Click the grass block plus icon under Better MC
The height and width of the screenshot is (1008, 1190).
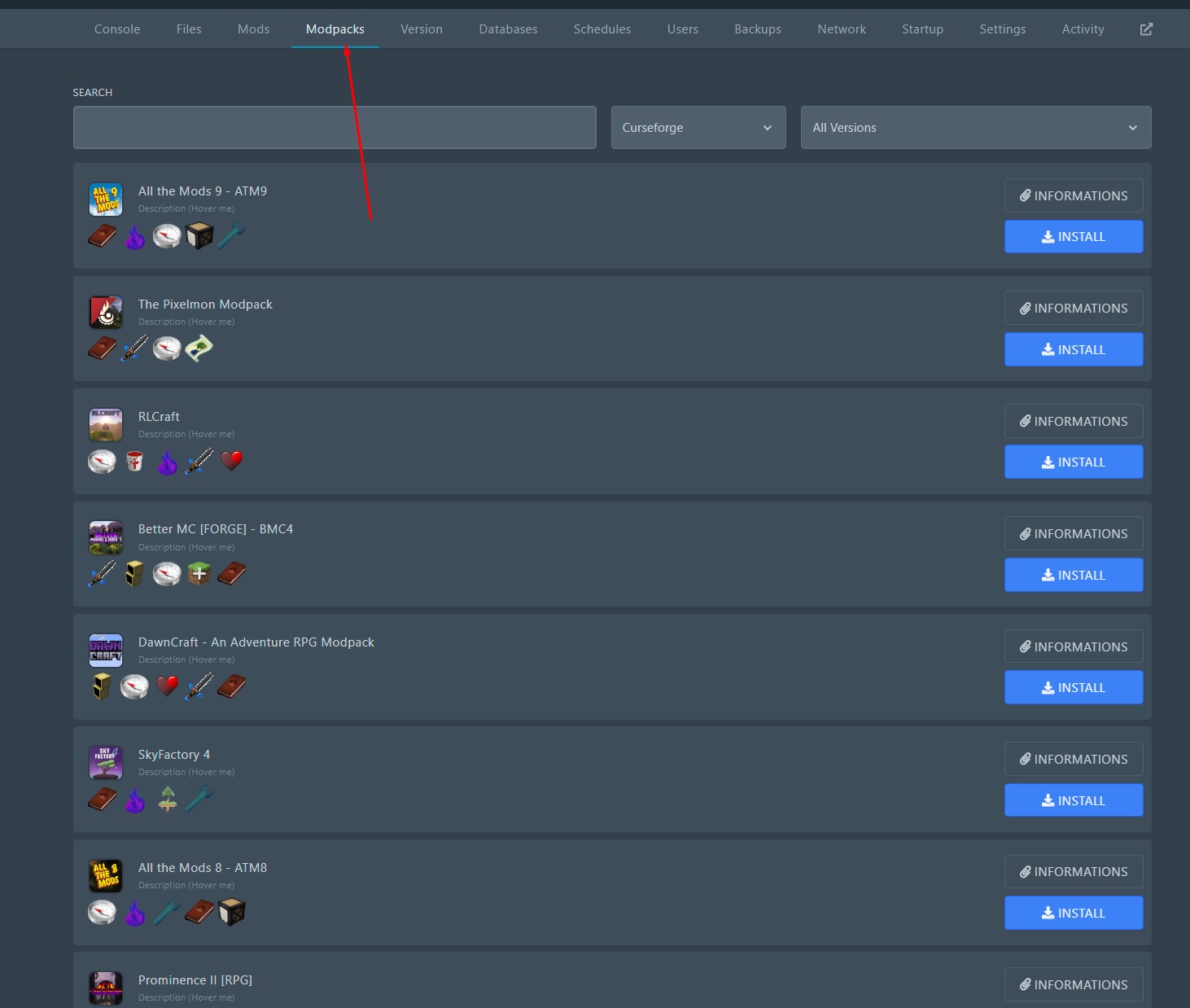click(199, 574)
